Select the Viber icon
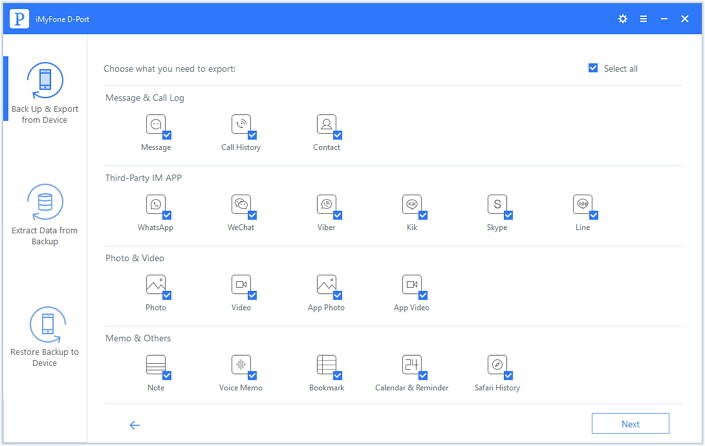Viewport: 705px width, 446px height. coord(326,204)
